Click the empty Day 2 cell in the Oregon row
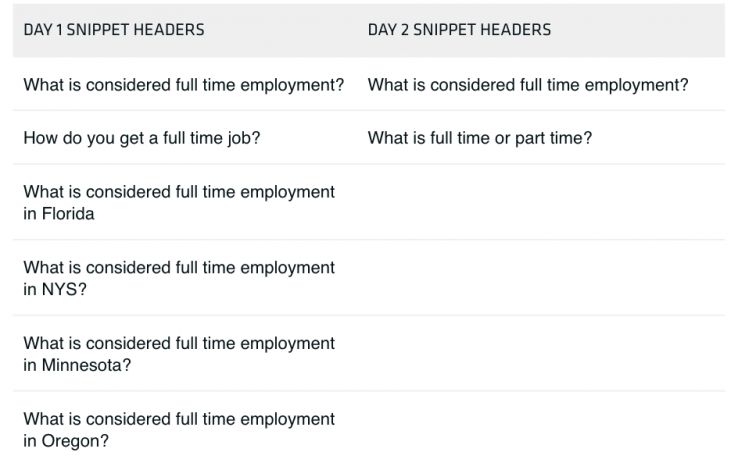 [540, 429]
